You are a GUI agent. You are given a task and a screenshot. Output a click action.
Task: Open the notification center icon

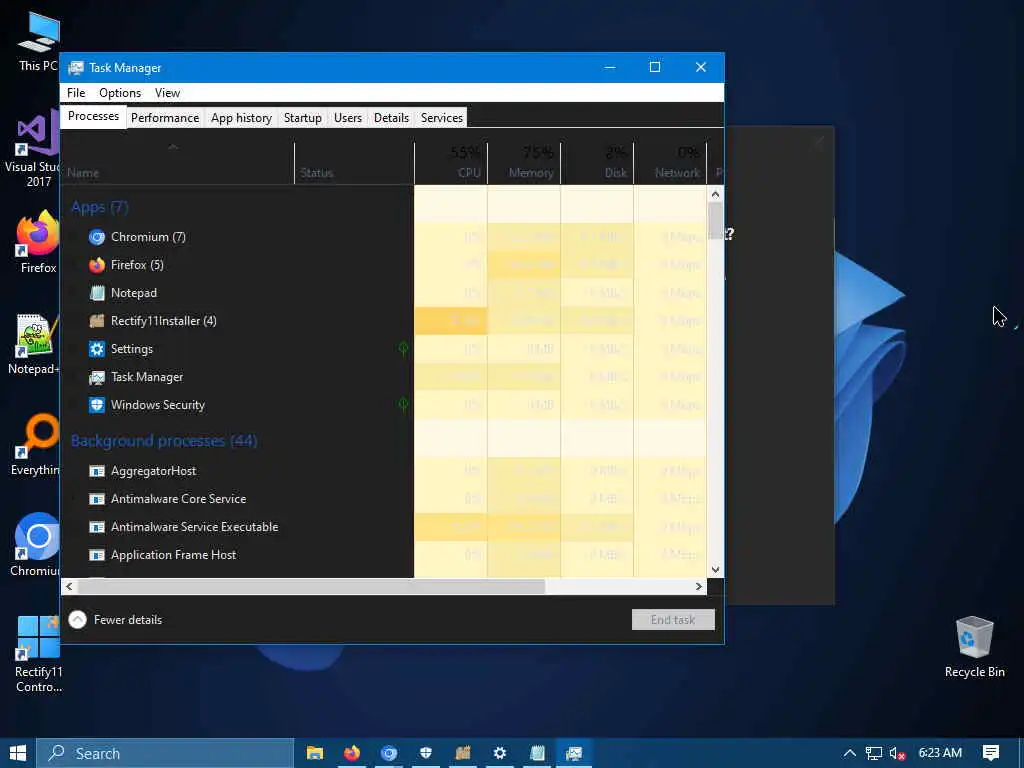pos(991,753)
